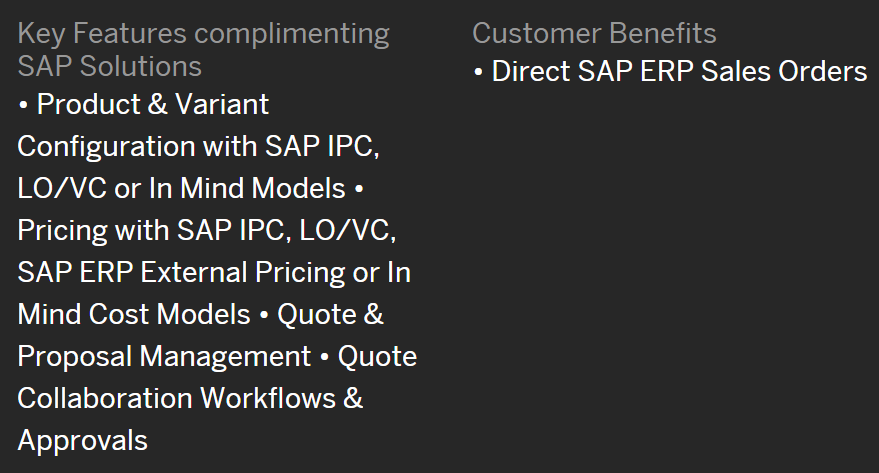Click the "Key Features complimenting" heading line
The width and height of the screenshot is (879, 473).
click(203, 34)
